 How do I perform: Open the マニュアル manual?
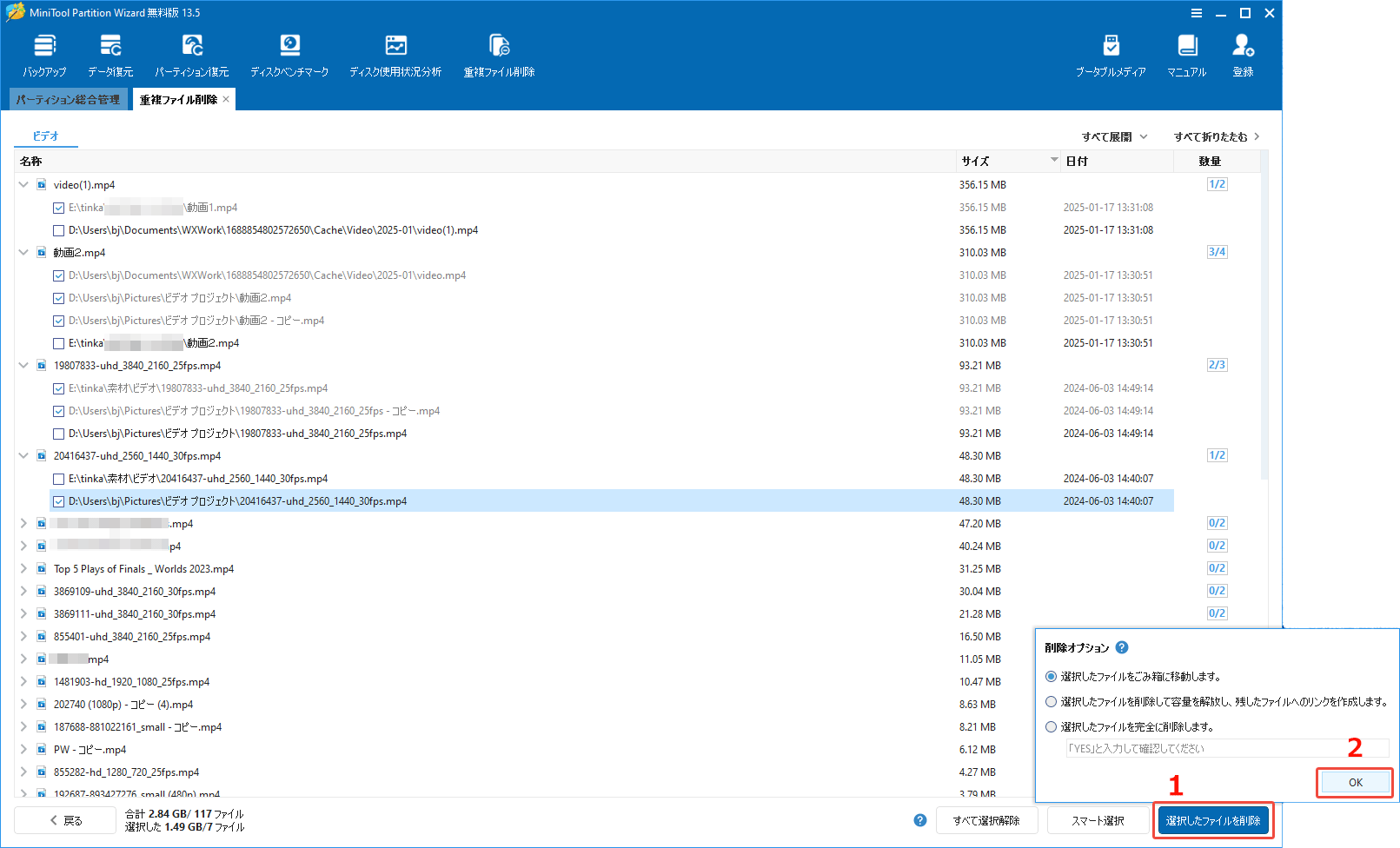(x=1186, y=54)
